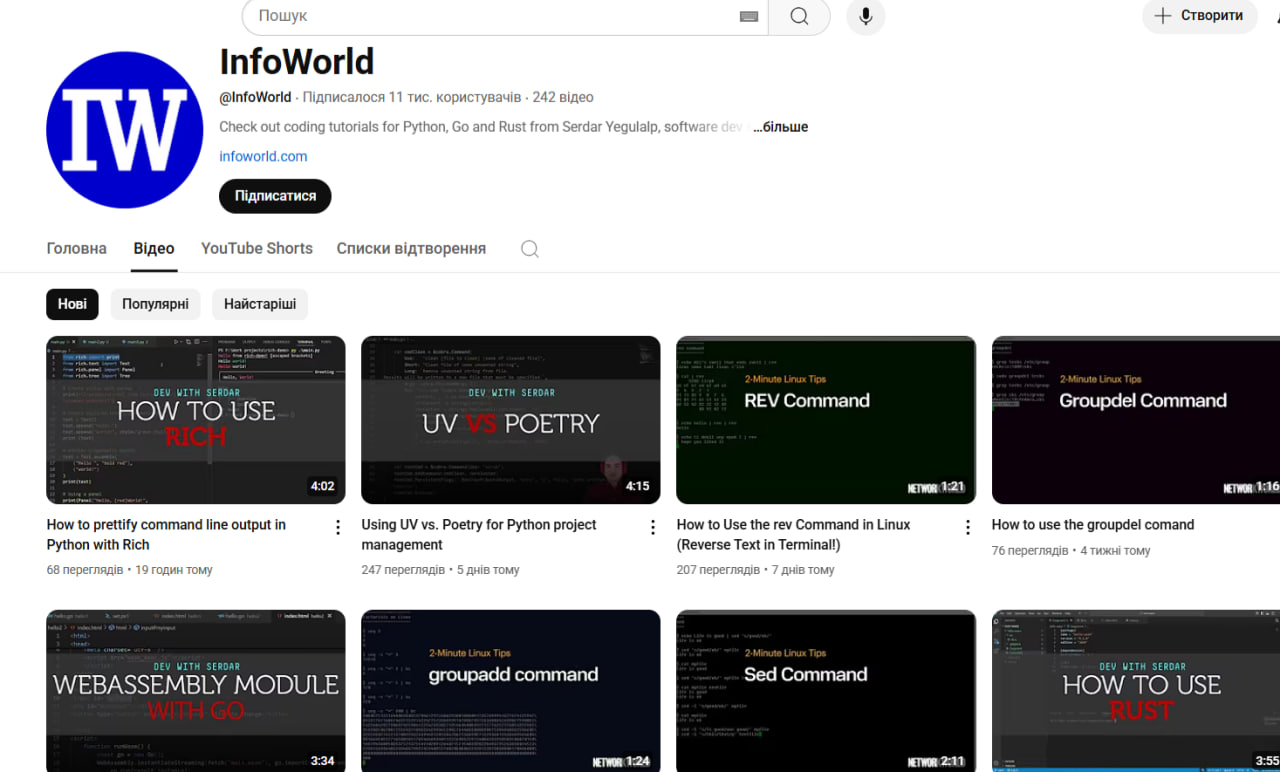Open the How to Use Rich thumbnail
The width and height of the screenshot is (1280, 772).
click(196, 420)
